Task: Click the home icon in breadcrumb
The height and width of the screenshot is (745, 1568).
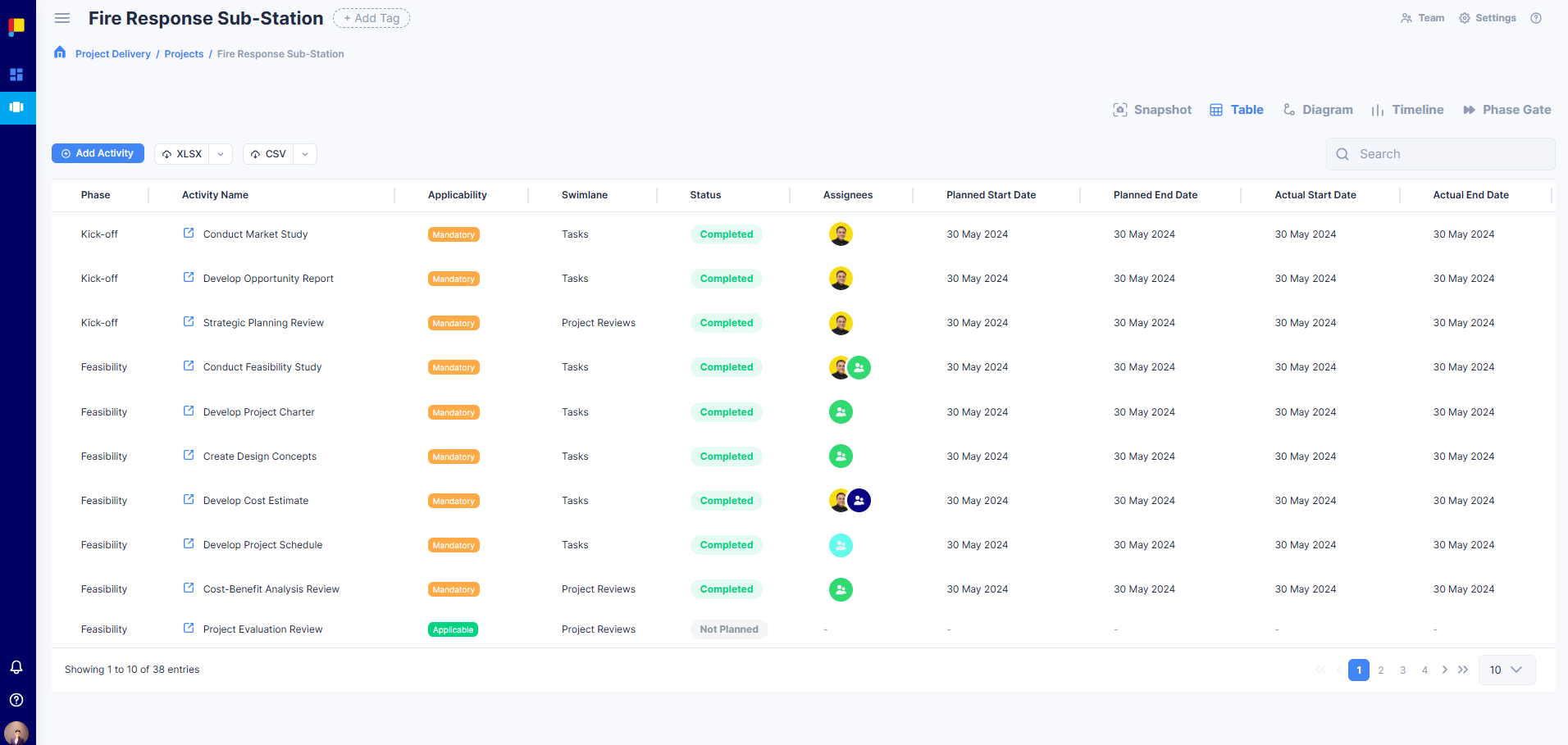Action: [x=60, y=53]
